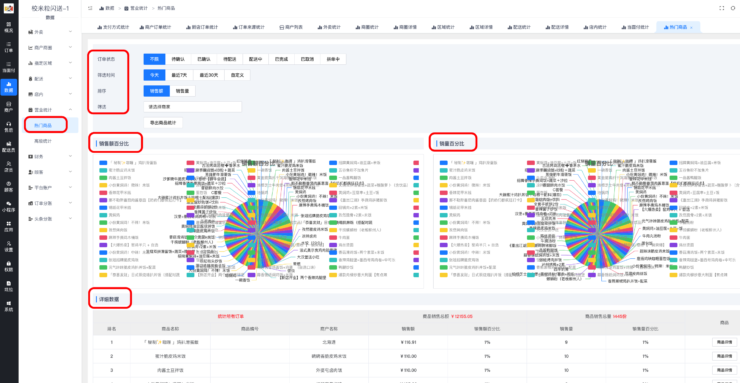Expand the 财务 menu group
The width and height of the screenshot is (740, 383).
pyautogui.click(x=50, y=156)
